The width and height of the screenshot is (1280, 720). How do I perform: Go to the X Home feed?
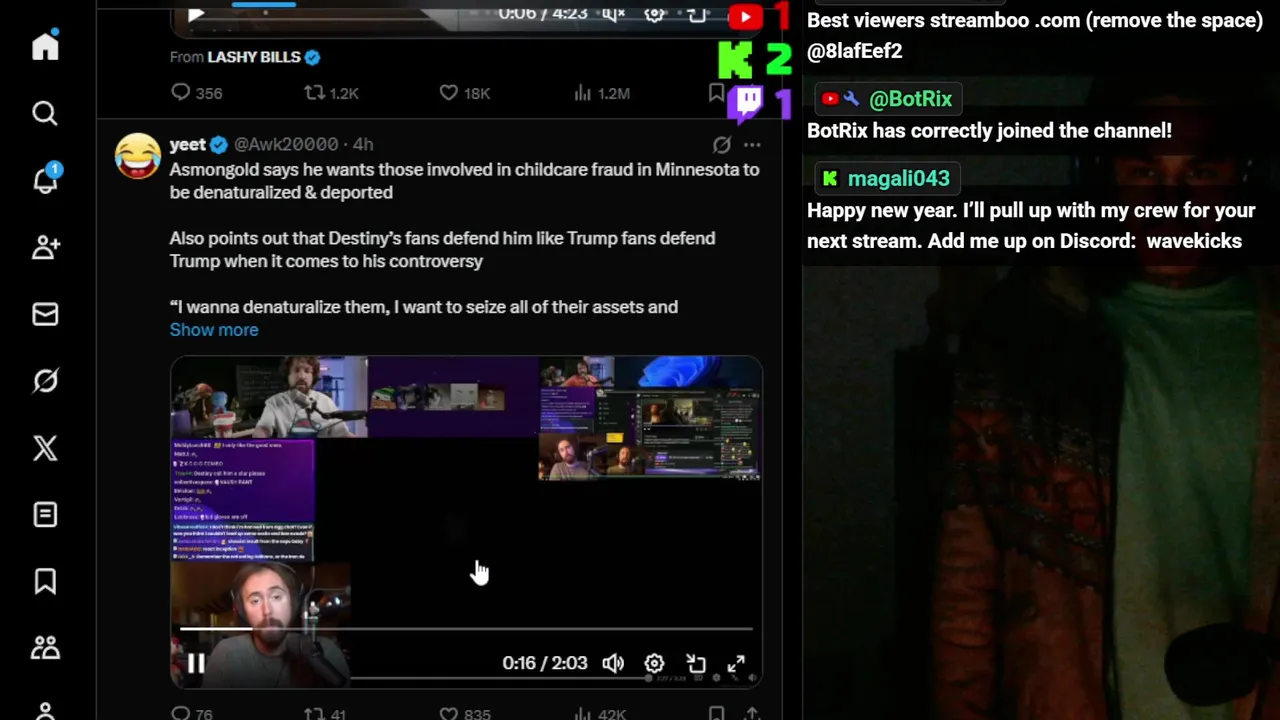(45, 46)
